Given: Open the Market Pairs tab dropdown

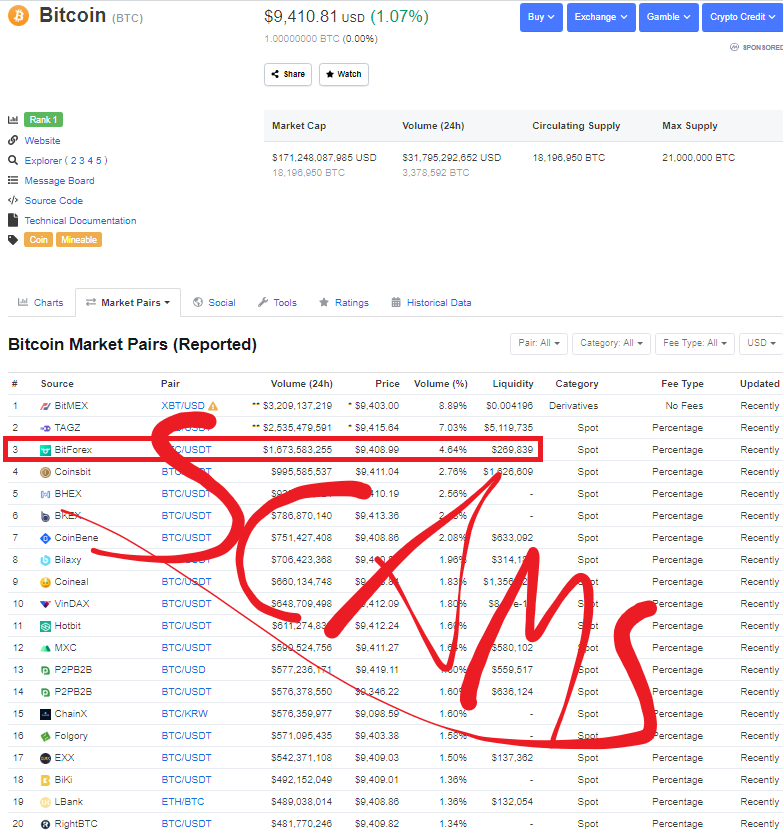Looking at the screenshot, I should click(x=128, y=303).
